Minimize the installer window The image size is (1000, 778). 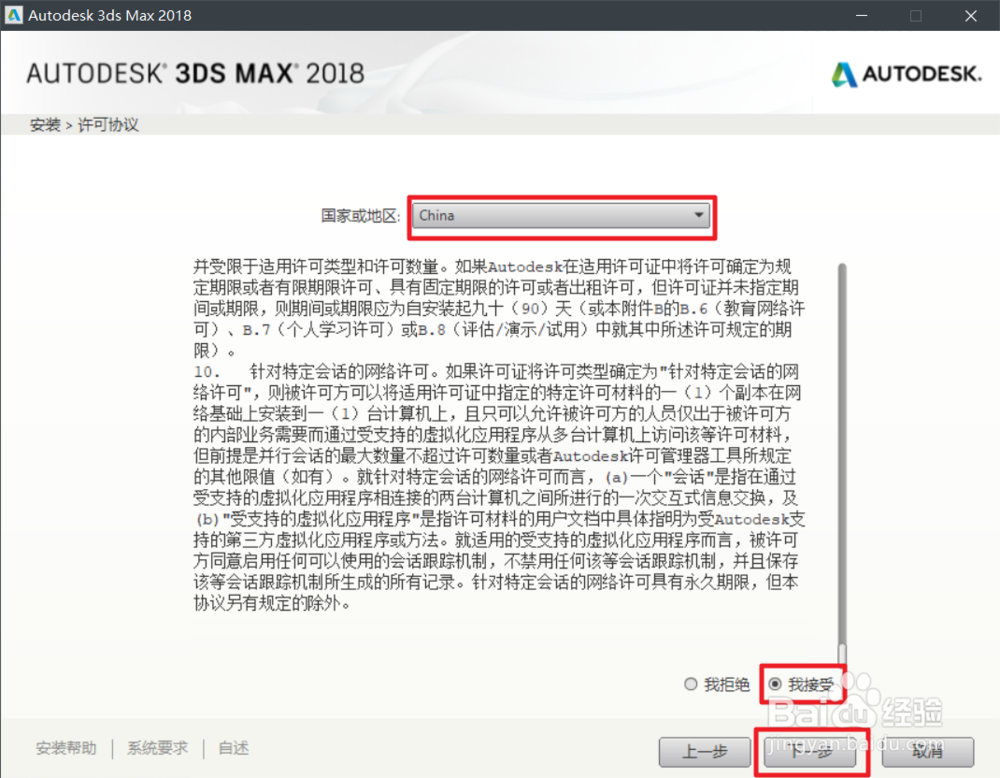point(862,15)
